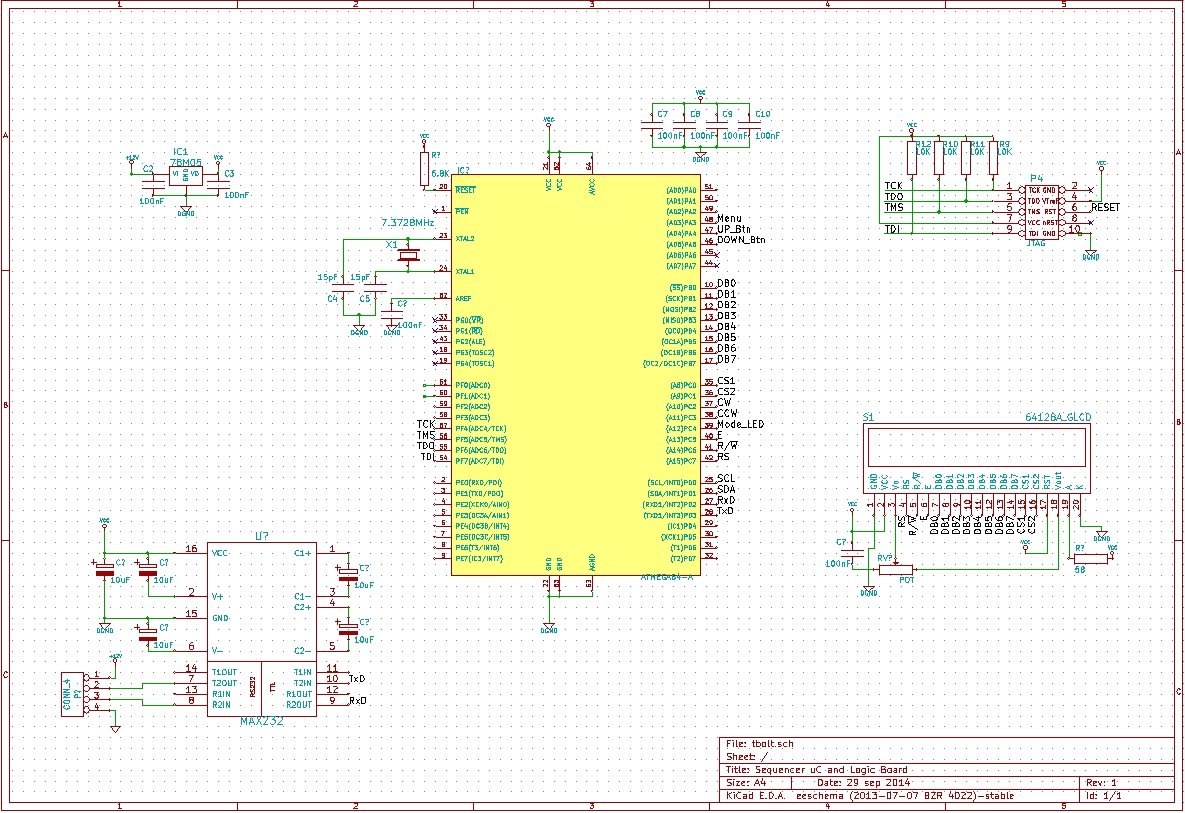This screenshot has width=1185, height=813.
Task: Select the 78M05 voltage regulator IC1
Action: 186,174
